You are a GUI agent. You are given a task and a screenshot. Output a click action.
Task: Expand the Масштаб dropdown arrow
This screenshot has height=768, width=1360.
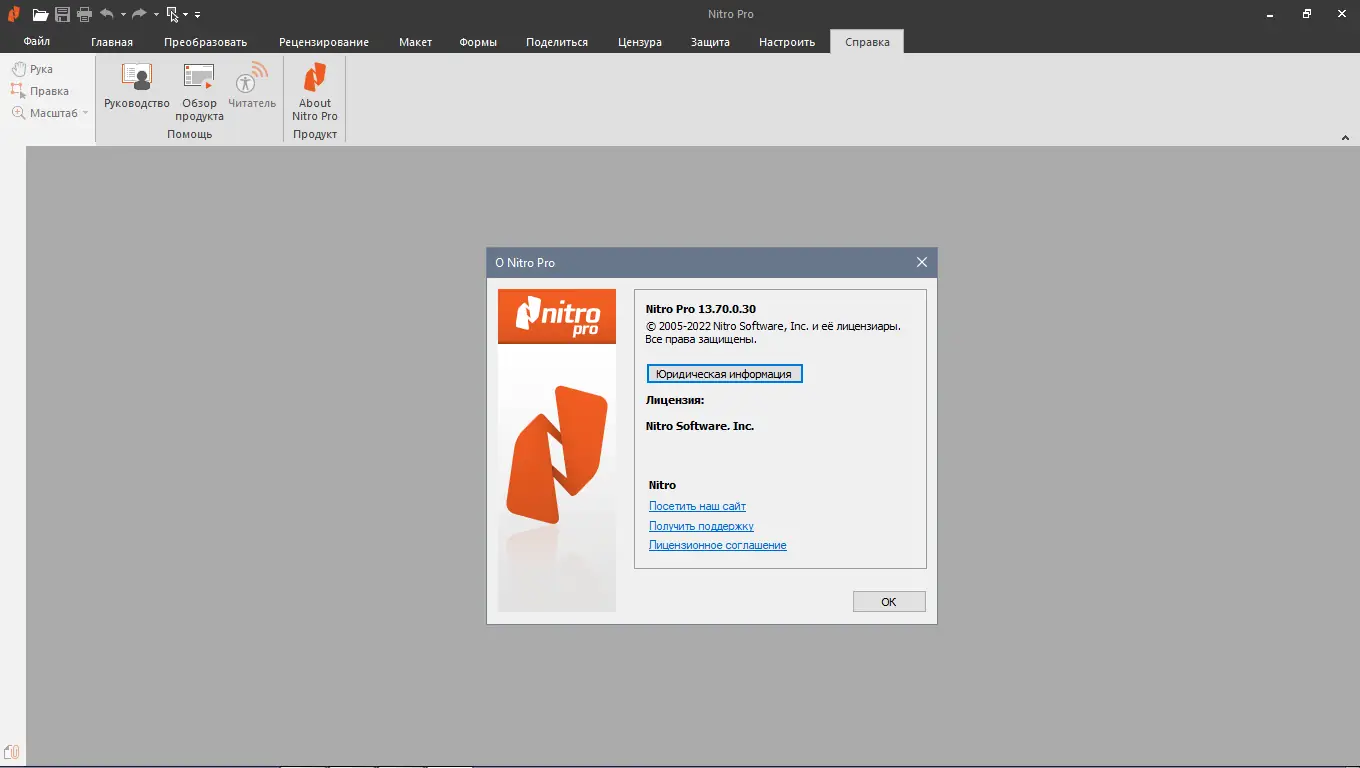[x=86, y=113]
